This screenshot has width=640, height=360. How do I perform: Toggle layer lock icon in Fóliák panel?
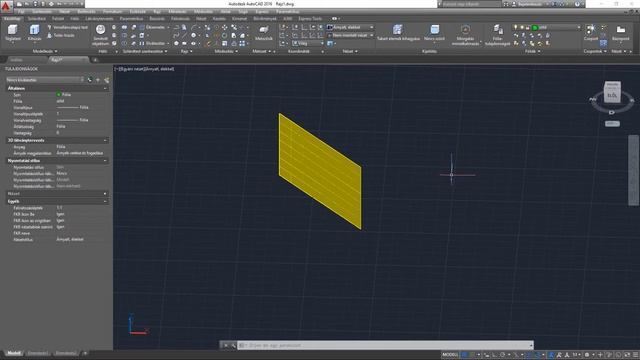point(528,27)
